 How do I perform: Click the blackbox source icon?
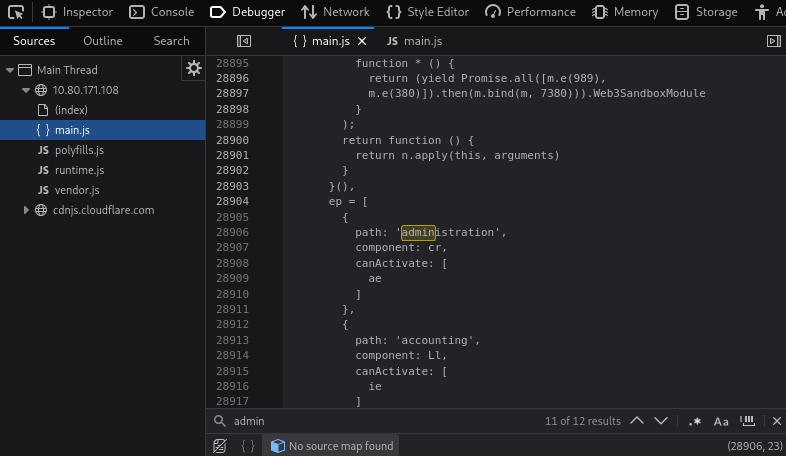pyautogui.click(x=220, y=445)
